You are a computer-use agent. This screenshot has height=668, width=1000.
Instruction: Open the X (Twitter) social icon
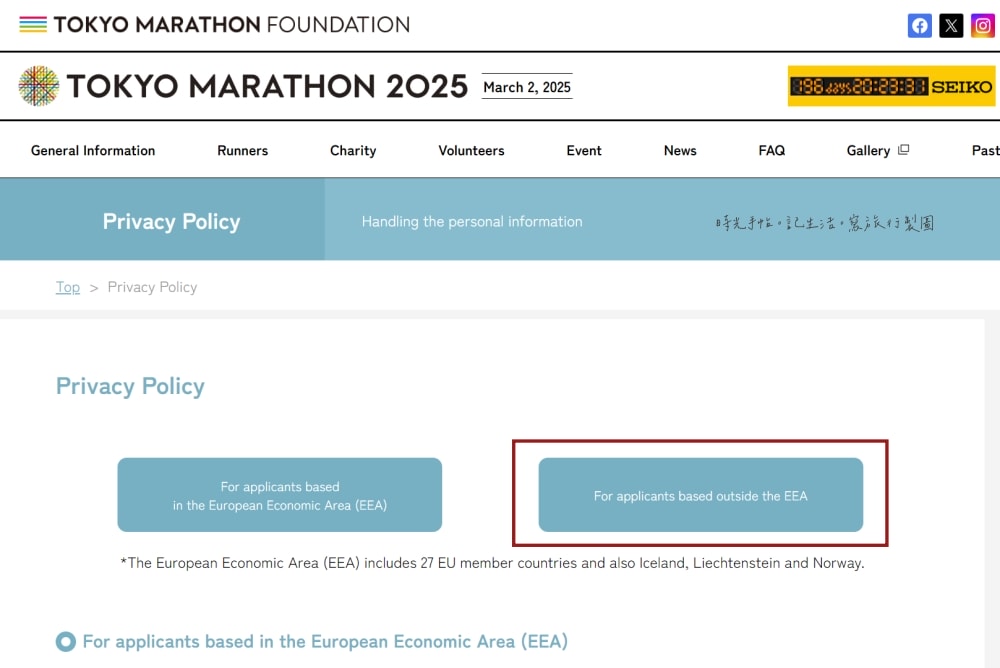951,26
